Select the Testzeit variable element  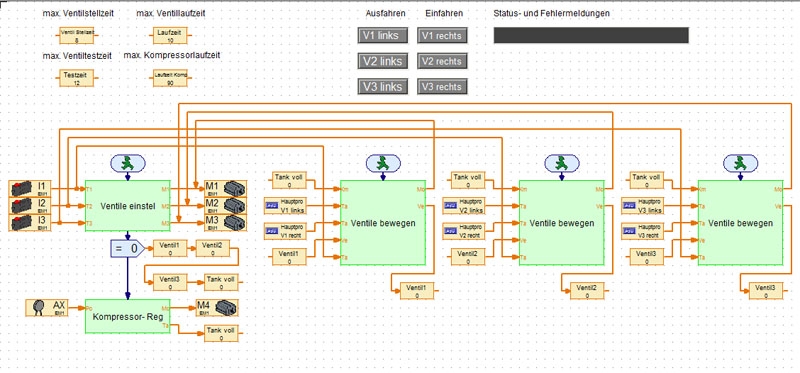click(77, 78)
